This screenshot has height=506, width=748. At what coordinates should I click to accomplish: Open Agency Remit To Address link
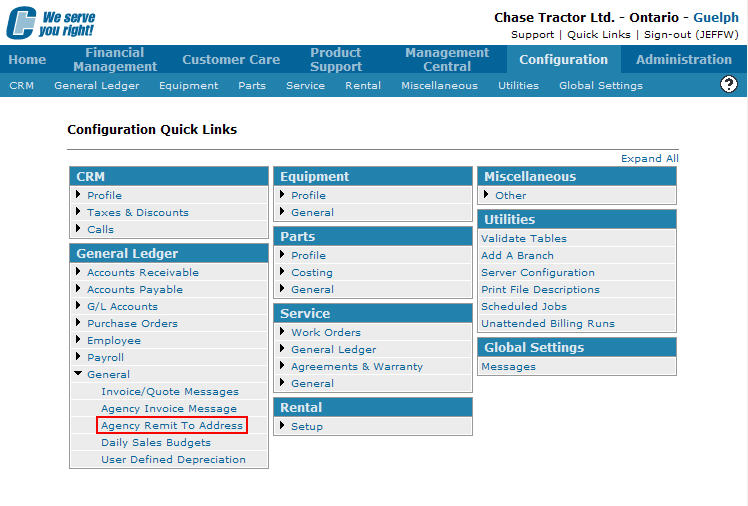(172, 425)
